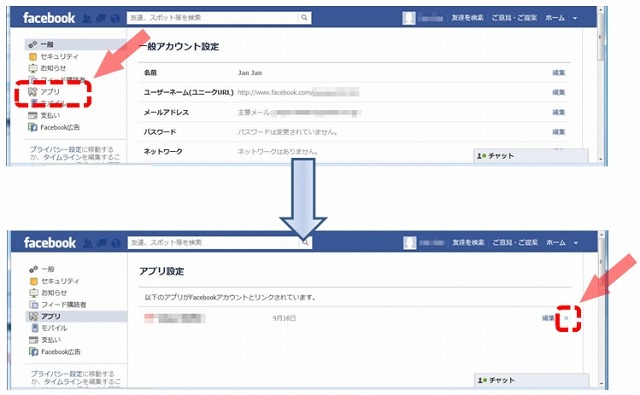Screen dimensions: 640x395
Task: Select Facebook広告 in the 一般アカウント設定 page sidebar
Action: 60,127
